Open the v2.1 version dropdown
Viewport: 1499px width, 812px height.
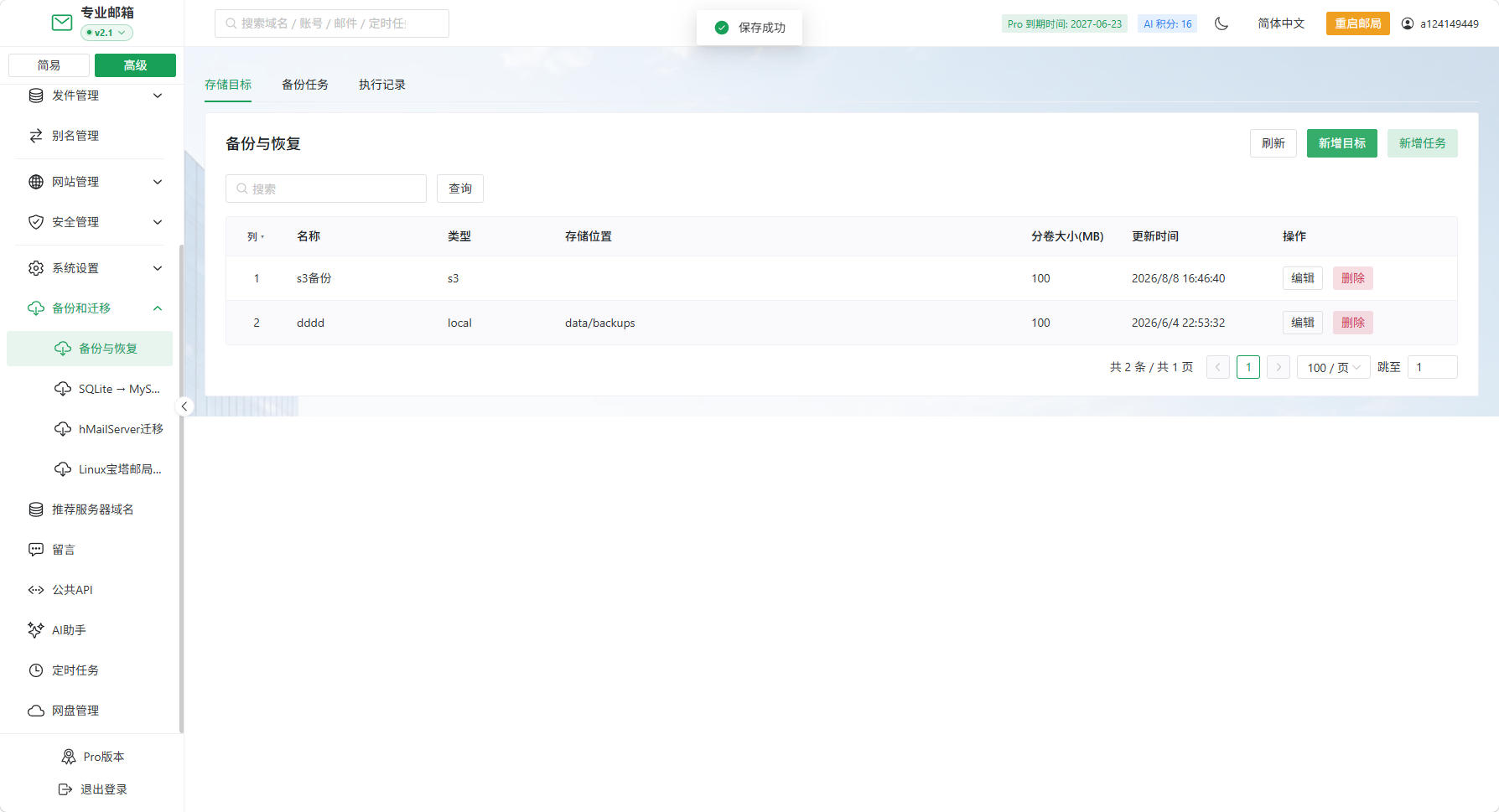pyautogui.click(x=106, y=33)
